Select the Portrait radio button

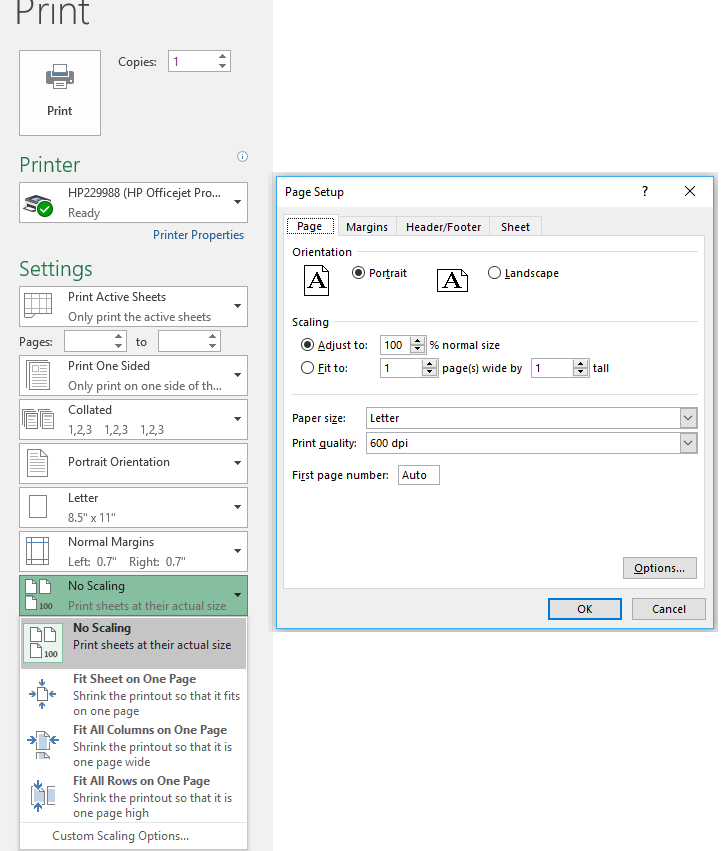tap(359, 273)
